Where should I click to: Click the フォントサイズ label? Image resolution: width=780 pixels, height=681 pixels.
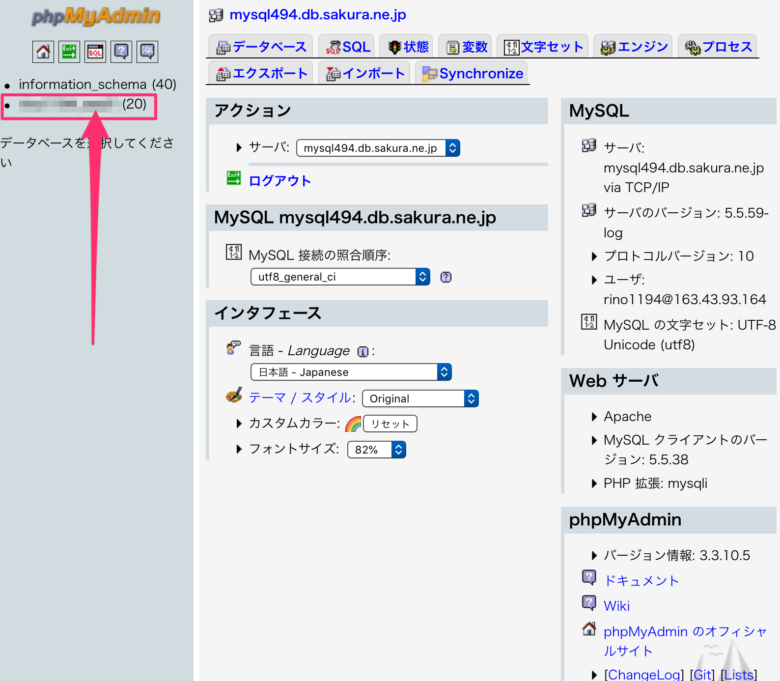click(x=293, y=449)
